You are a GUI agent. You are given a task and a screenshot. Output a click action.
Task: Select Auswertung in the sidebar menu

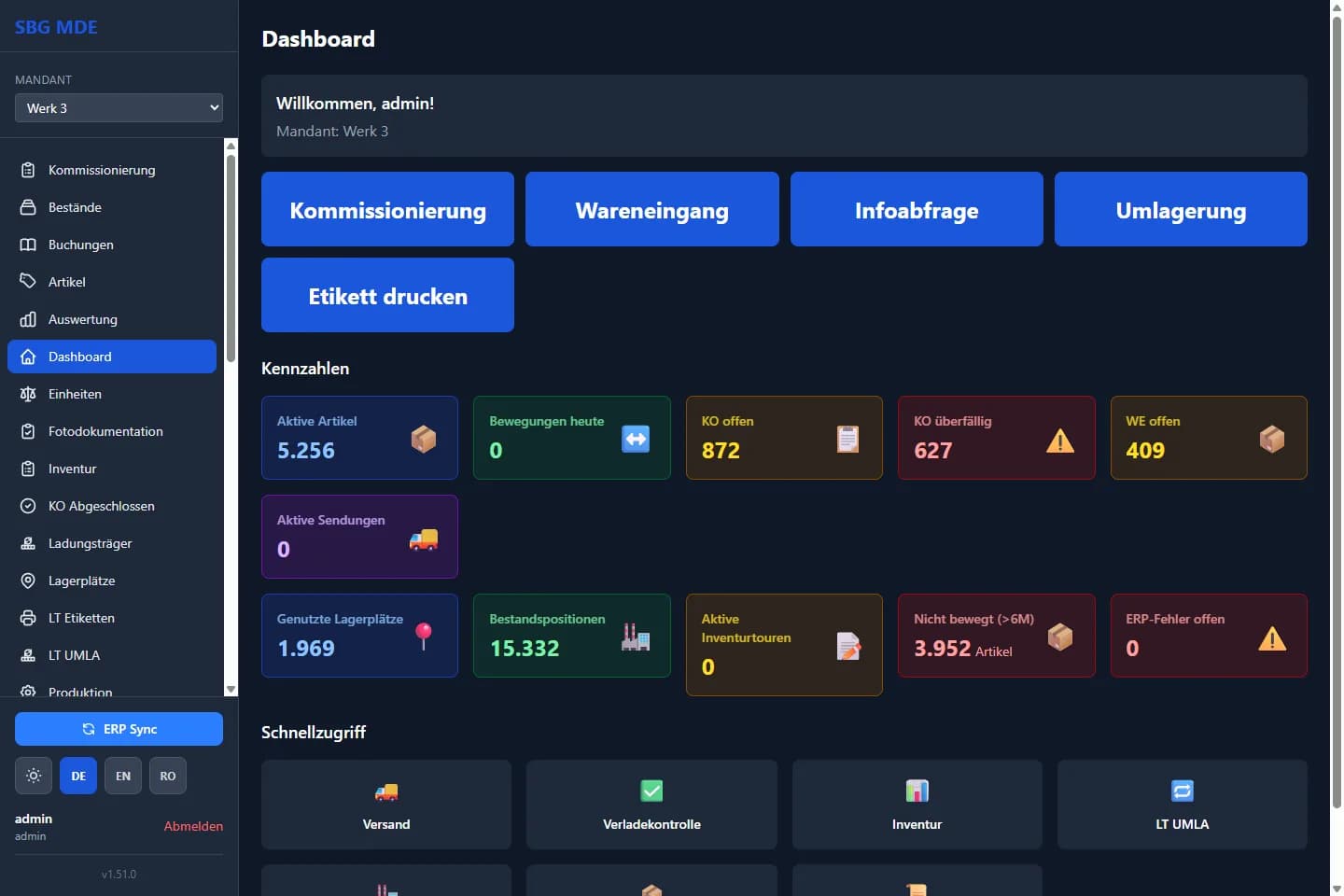(x=112, y=319)
